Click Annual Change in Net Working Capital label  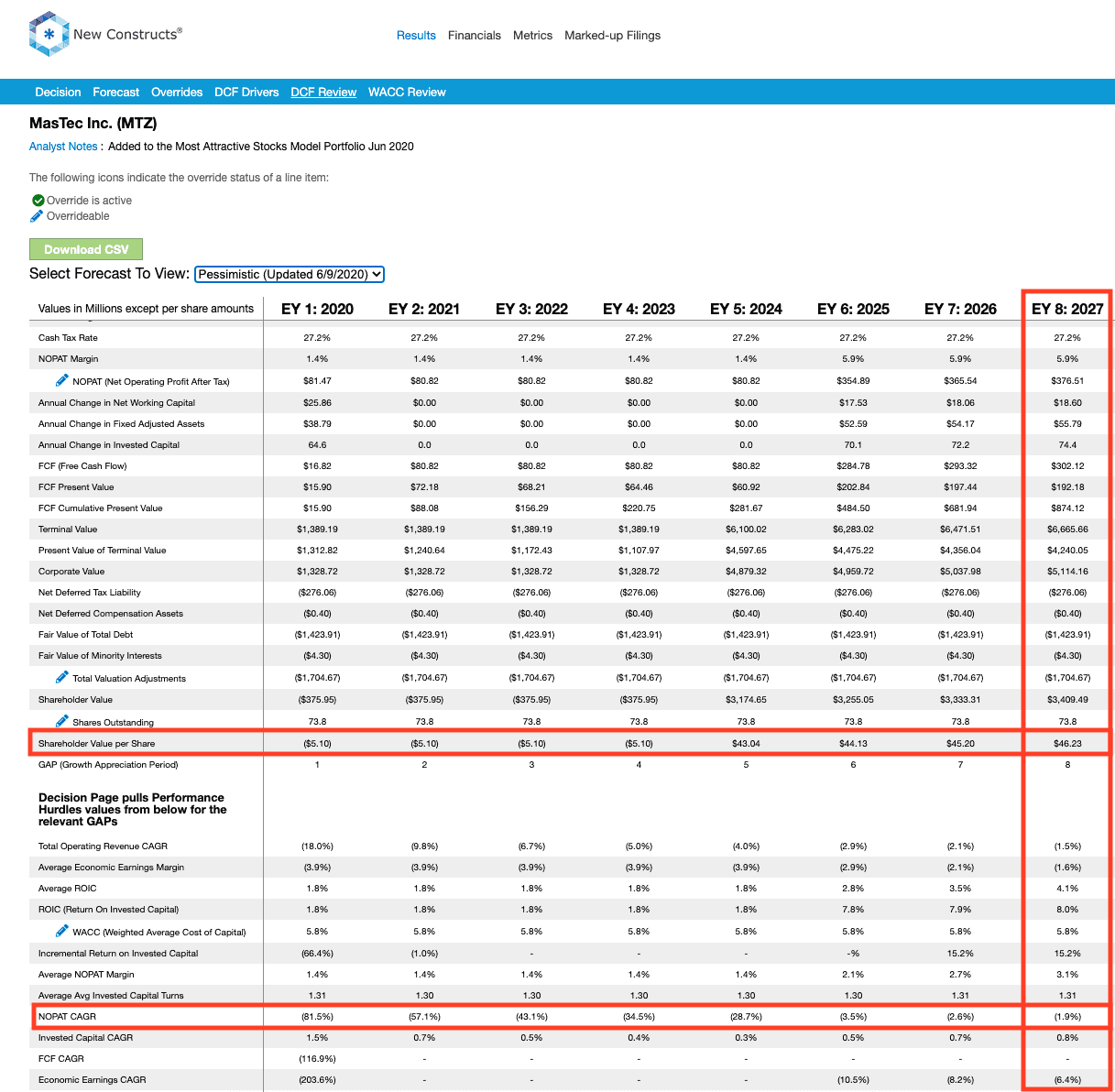pyautogui.click(x=116, y=403)
